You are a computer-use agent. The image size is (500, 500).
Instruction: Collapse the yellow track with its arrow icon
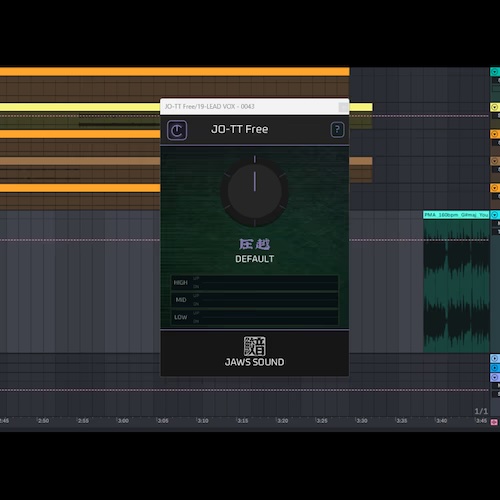(495, 107)
